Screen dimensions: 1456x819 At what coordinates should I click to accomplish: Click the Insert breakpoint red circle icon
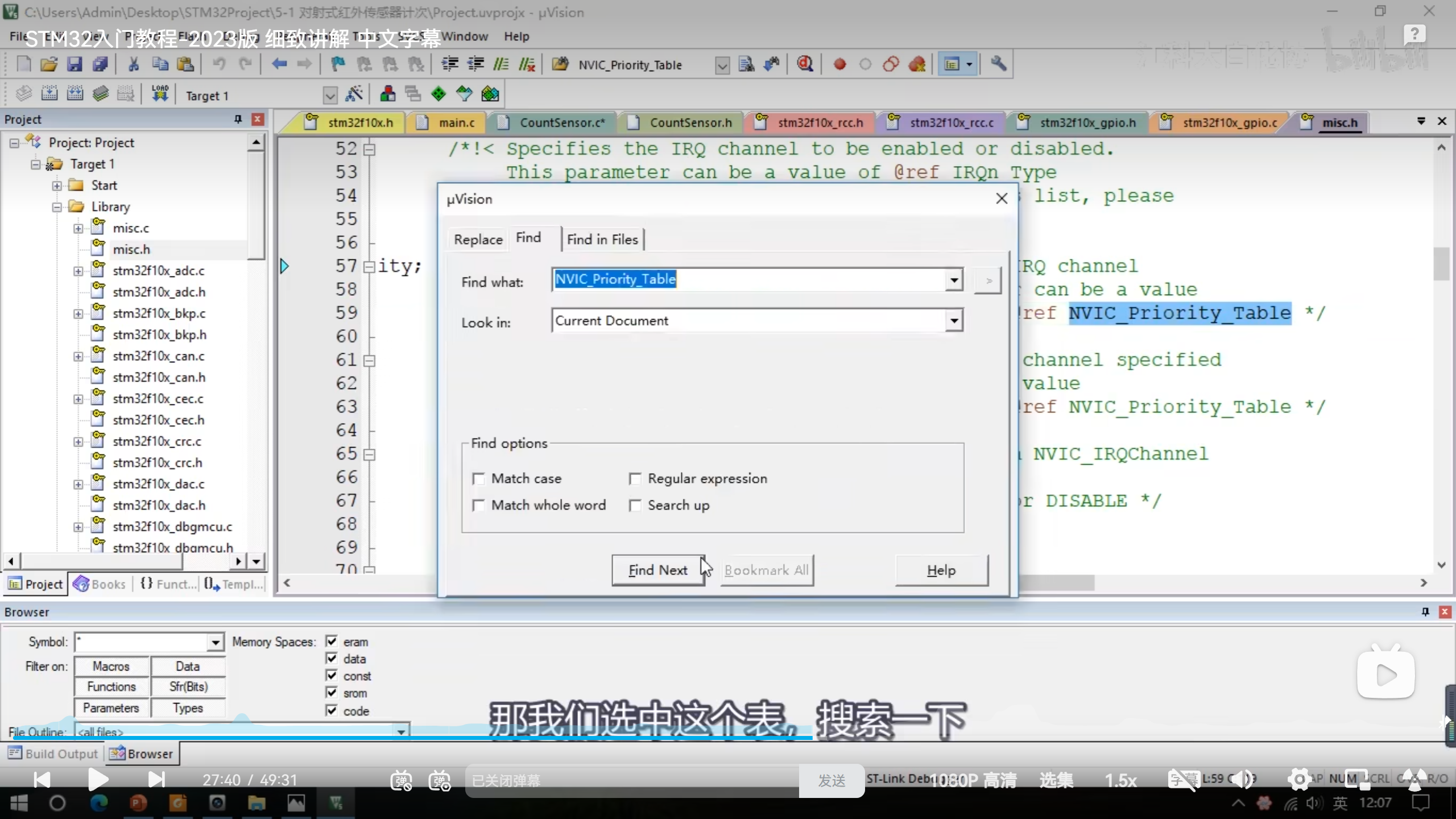tap(839, 64)
